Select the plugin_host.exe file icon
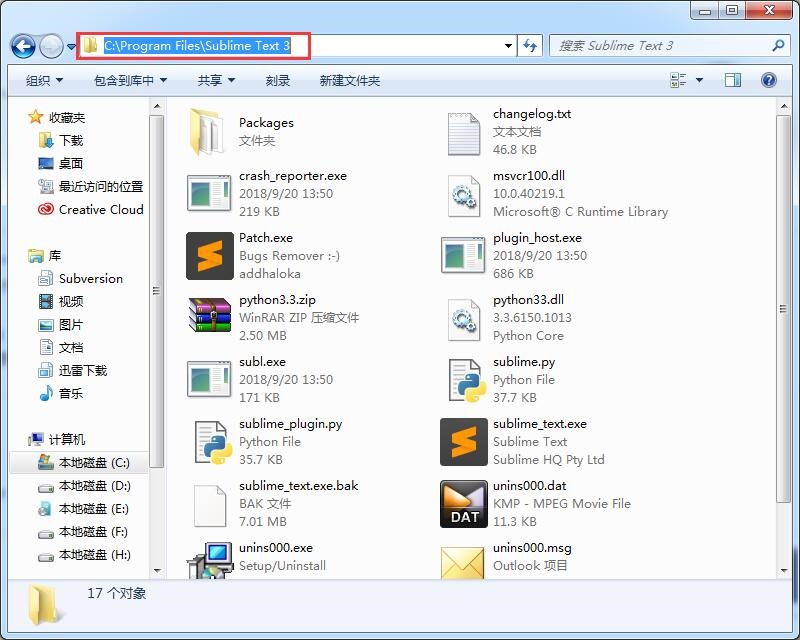This screenshot has width=800, height=640. 463,255
